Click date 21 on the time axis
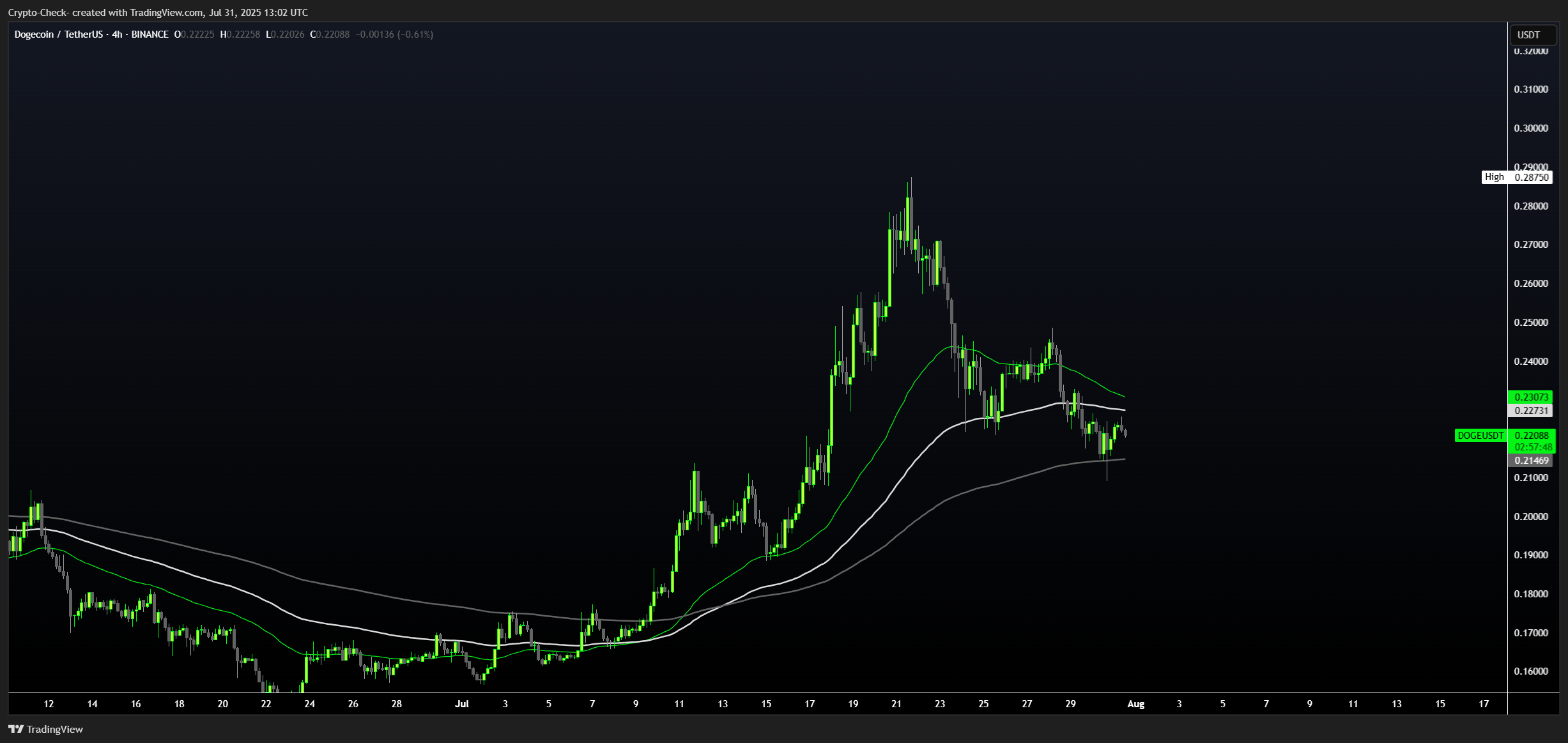Image resolution: width=1568 pixels, height=743 pixels. pyautogui.click(x=896, y=703)
